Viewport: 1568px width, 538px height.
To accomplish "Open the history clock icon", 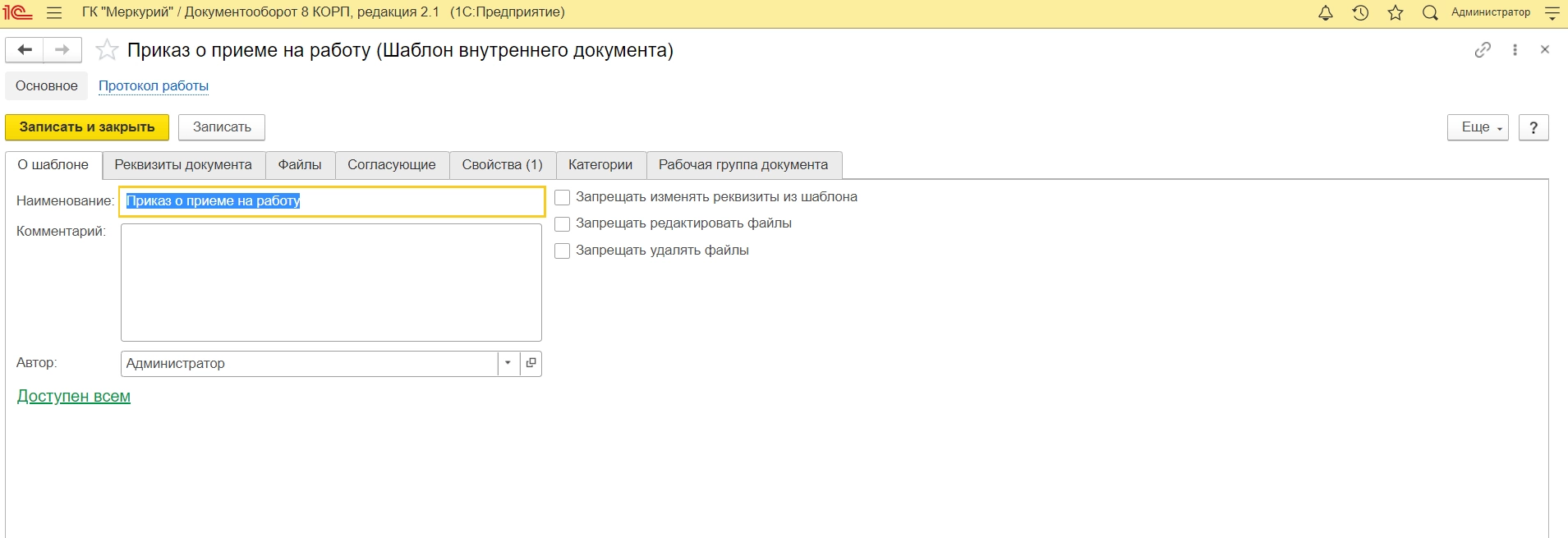I will [1360, 13].
